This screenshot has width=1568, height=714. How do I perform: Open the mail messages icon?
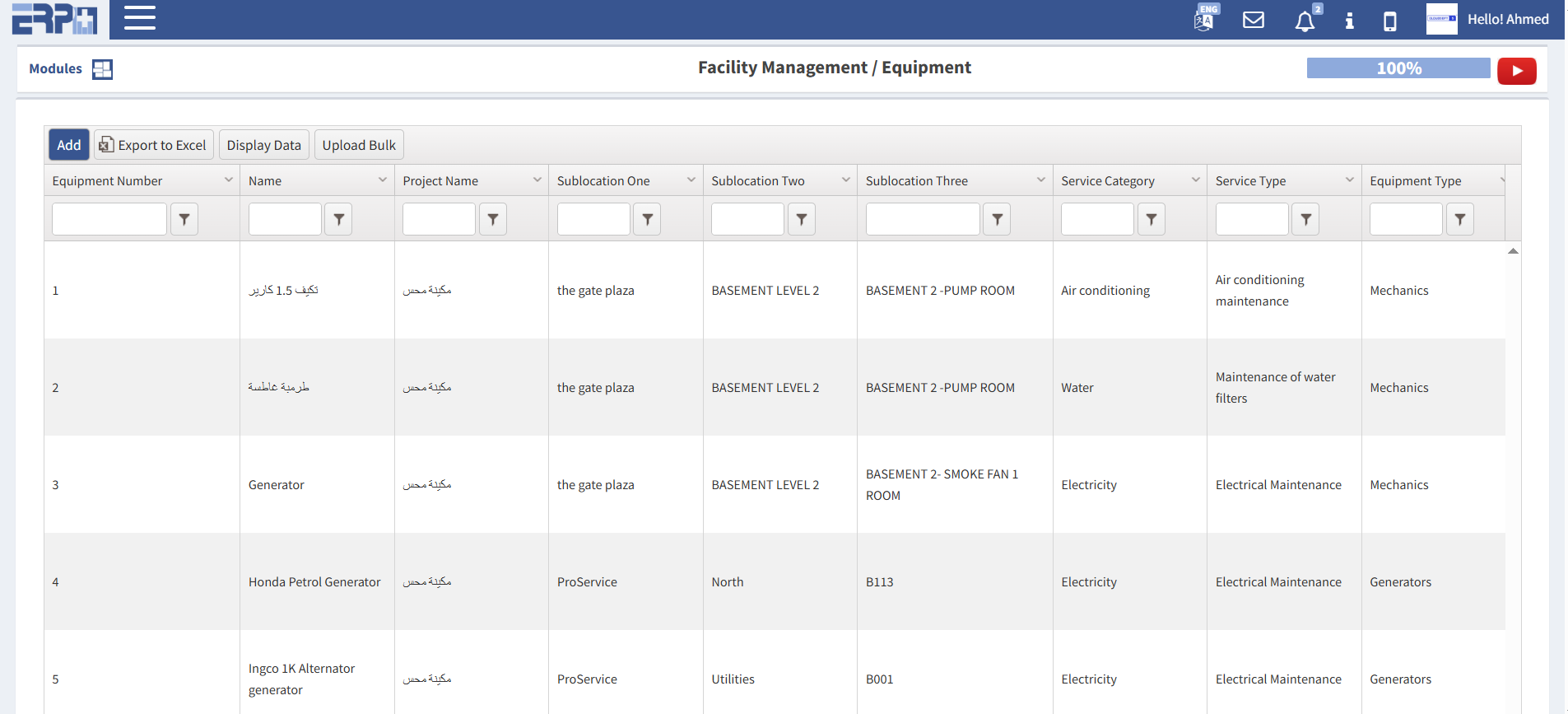(1253, 20)
